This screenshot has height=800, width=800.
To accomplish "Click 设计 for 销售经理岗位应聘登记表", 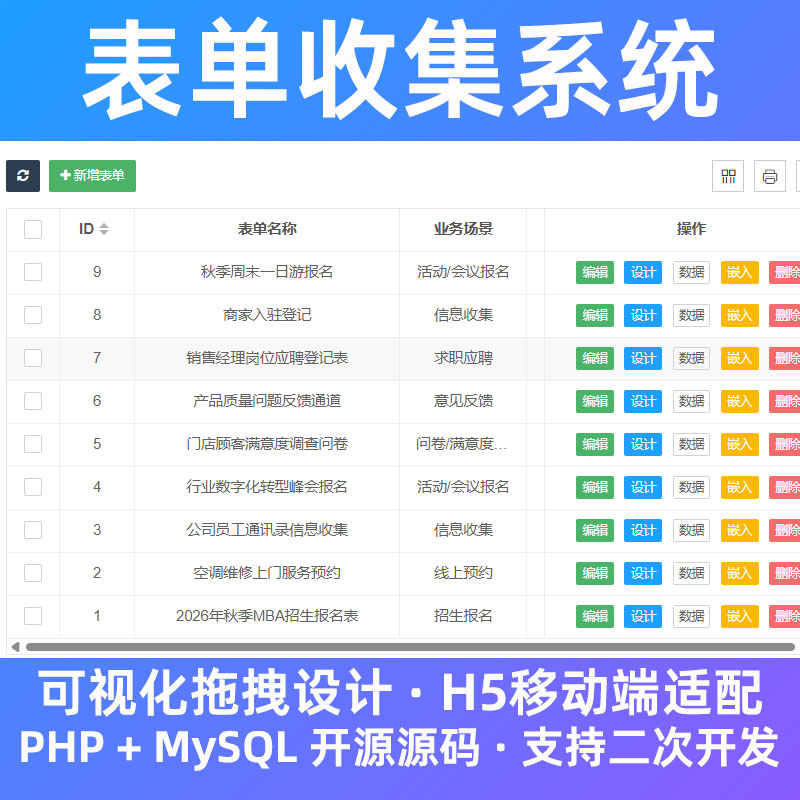I will click(x=643, y=358).
